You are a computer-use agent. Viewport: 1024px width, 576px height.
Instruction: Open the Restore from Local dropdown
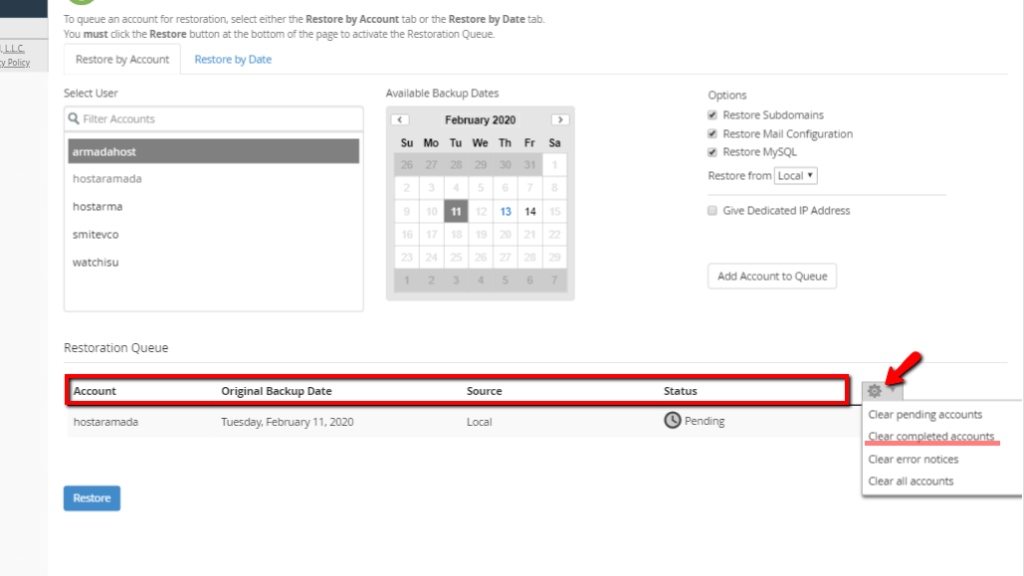[795, 176]
